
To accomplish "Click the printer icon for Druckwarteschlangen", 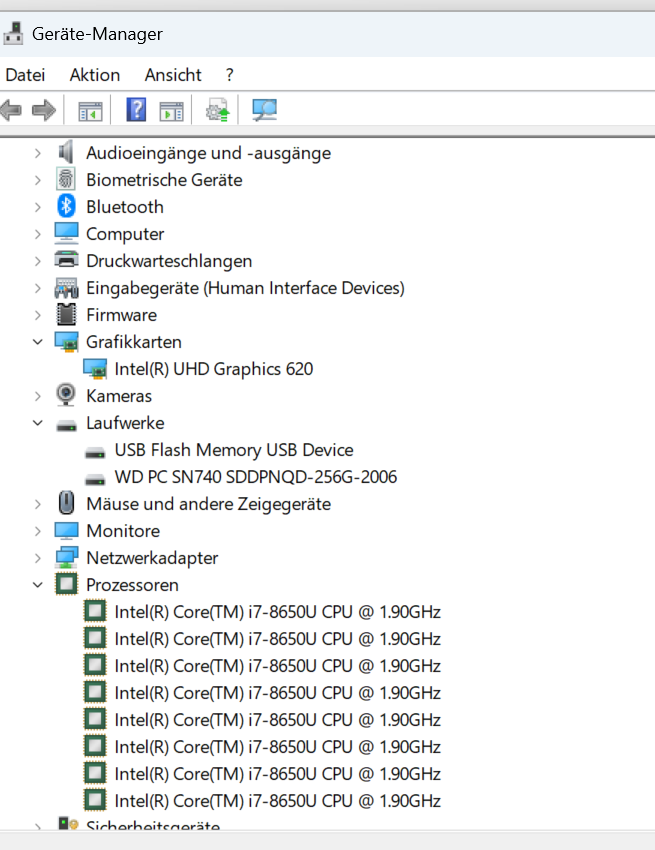I will click(66, 260).
